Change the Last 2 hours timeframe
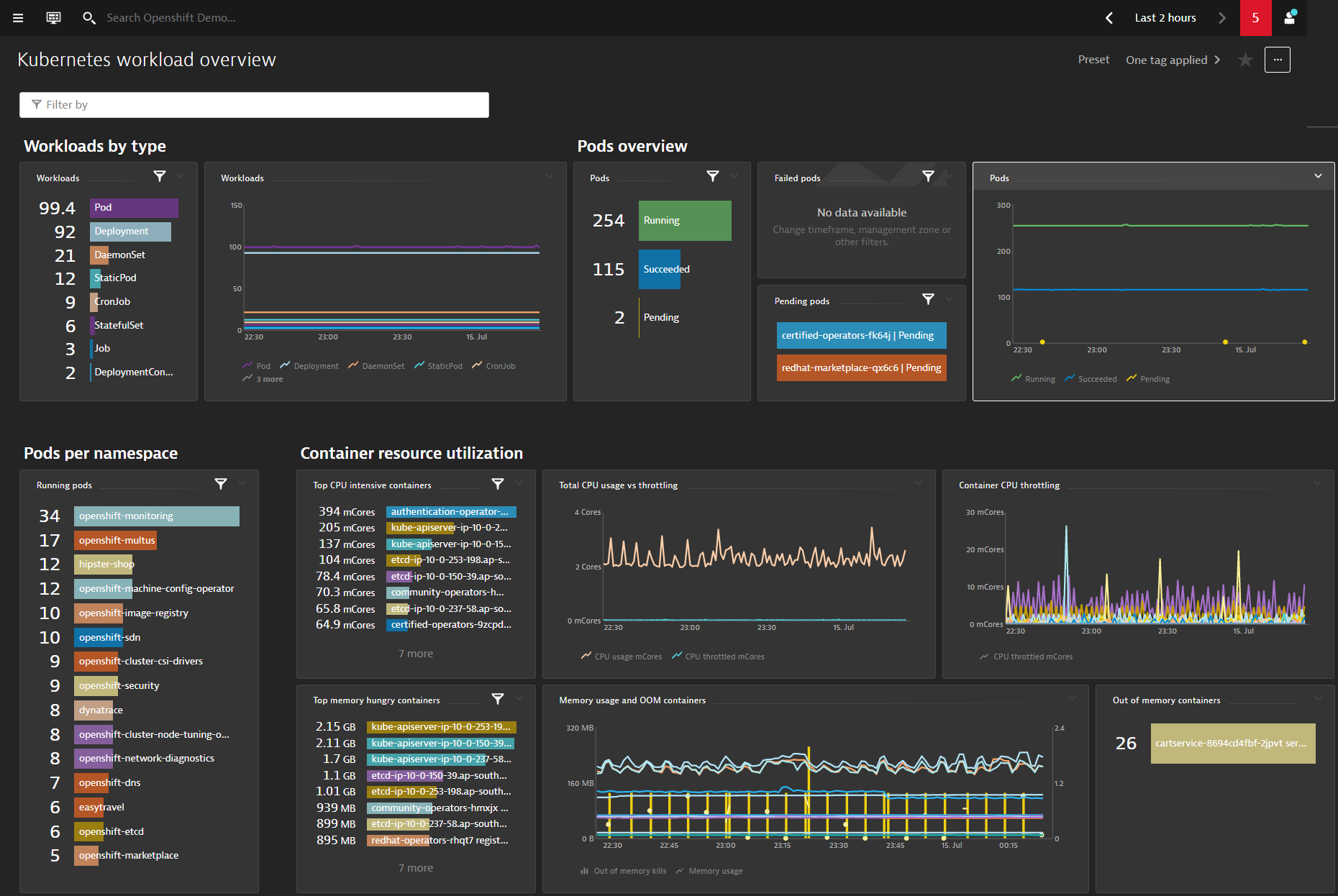 [x=1165, y=18]
